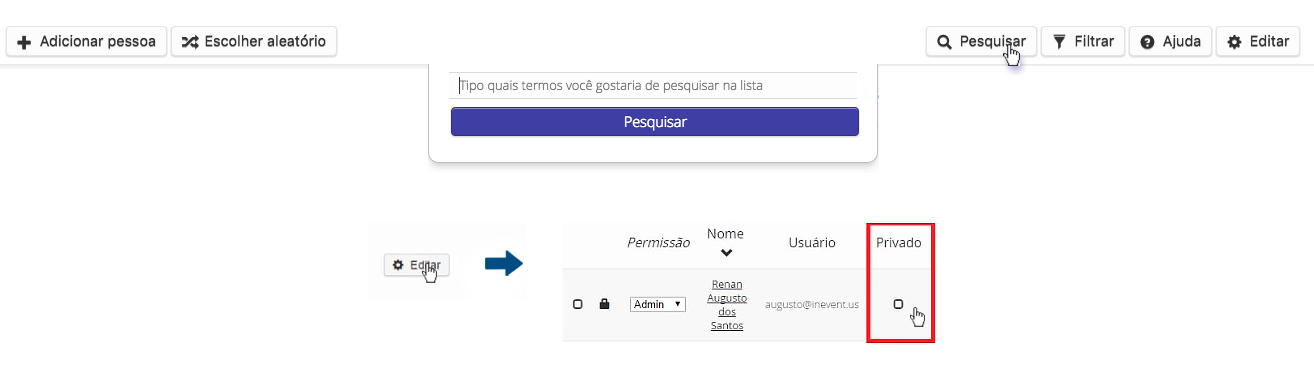The image size is (1314, 384).
Task: Focus the search terms input field
Action: coord(655,86)
